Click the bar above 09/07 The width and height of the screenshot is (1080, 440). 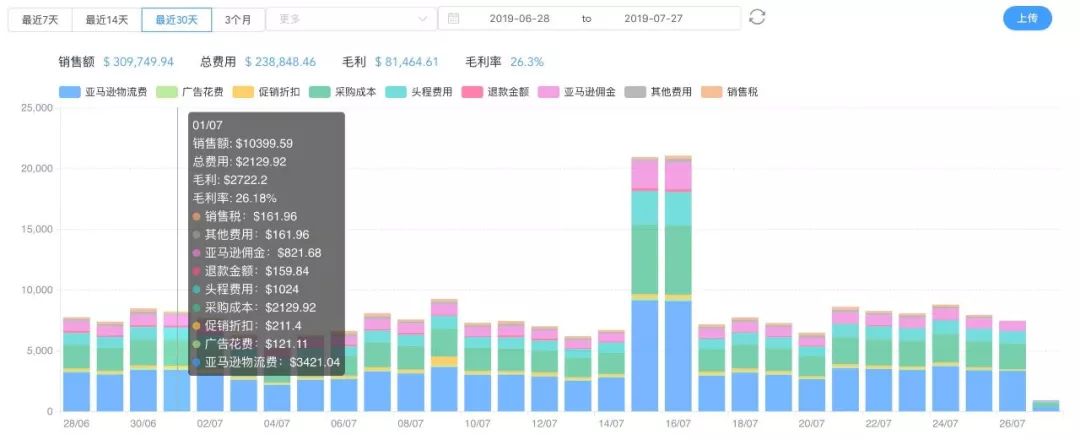pos(444,355)
